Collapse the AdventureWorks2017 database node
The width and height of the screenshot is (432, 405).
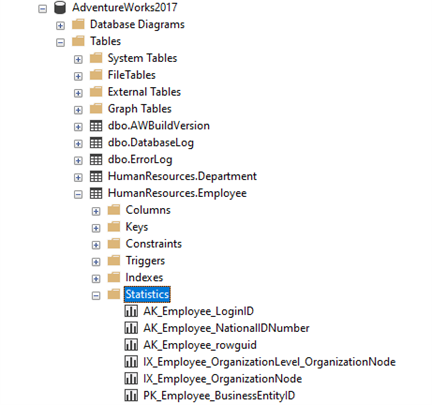coord(43,9)
